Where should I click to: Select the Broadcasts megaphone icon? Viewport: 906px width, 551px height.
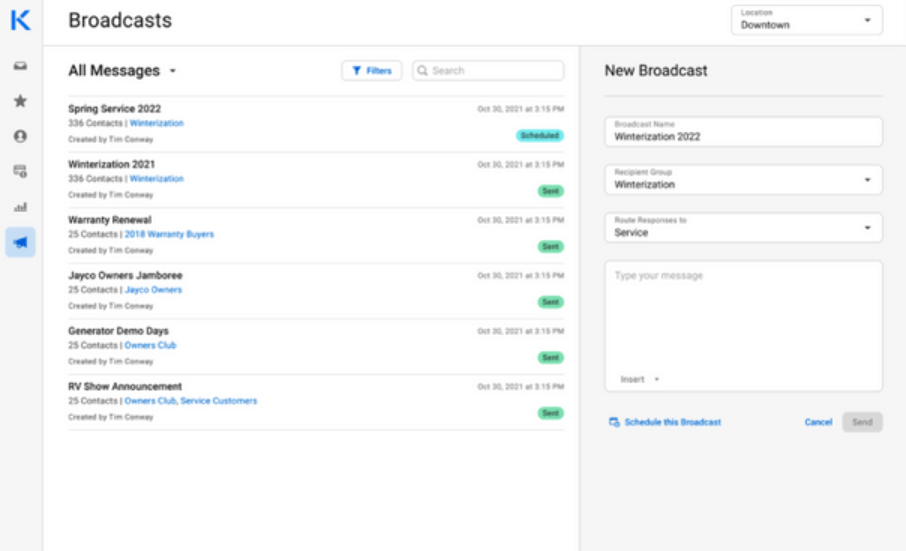click(x=20, y=242)
